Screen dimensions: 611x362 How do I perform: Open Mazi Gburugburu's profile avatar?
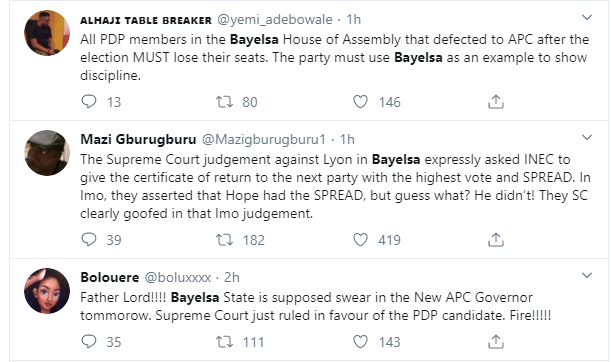point(47,153)
